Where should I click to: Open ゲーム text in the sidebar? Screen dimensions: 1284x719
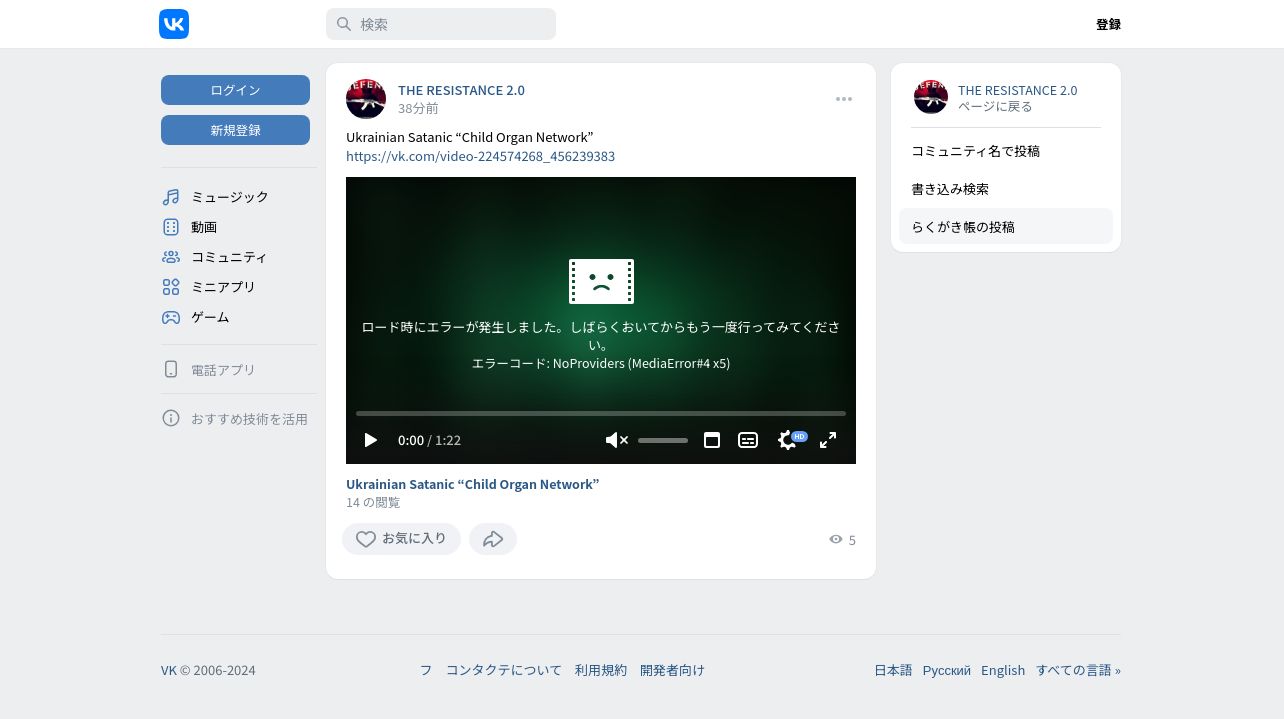[x=210, y=317]
